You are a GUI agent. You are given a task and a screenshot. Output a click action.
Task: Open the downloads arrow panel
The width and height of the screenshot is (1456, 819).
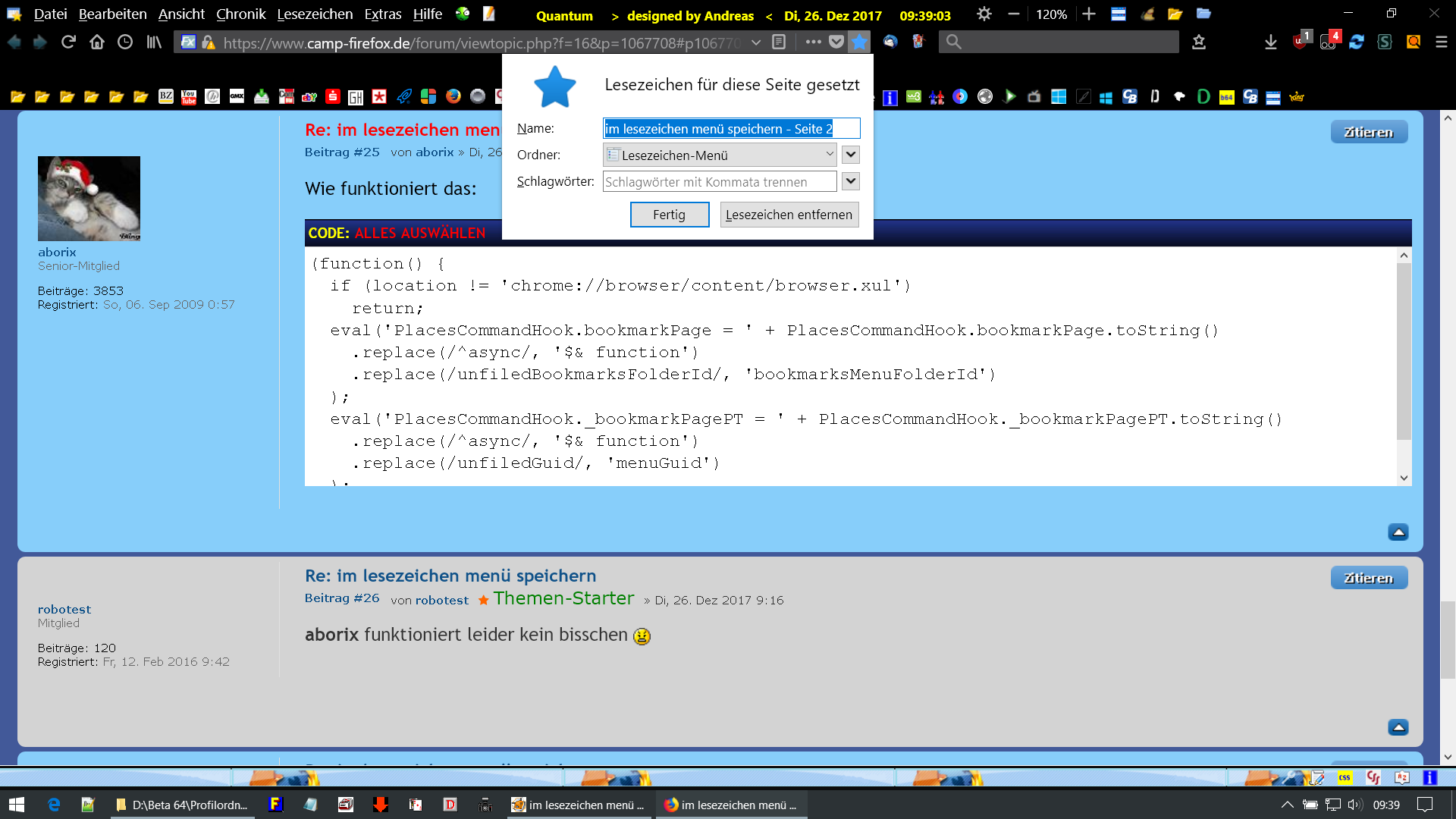pos(1271,42)
